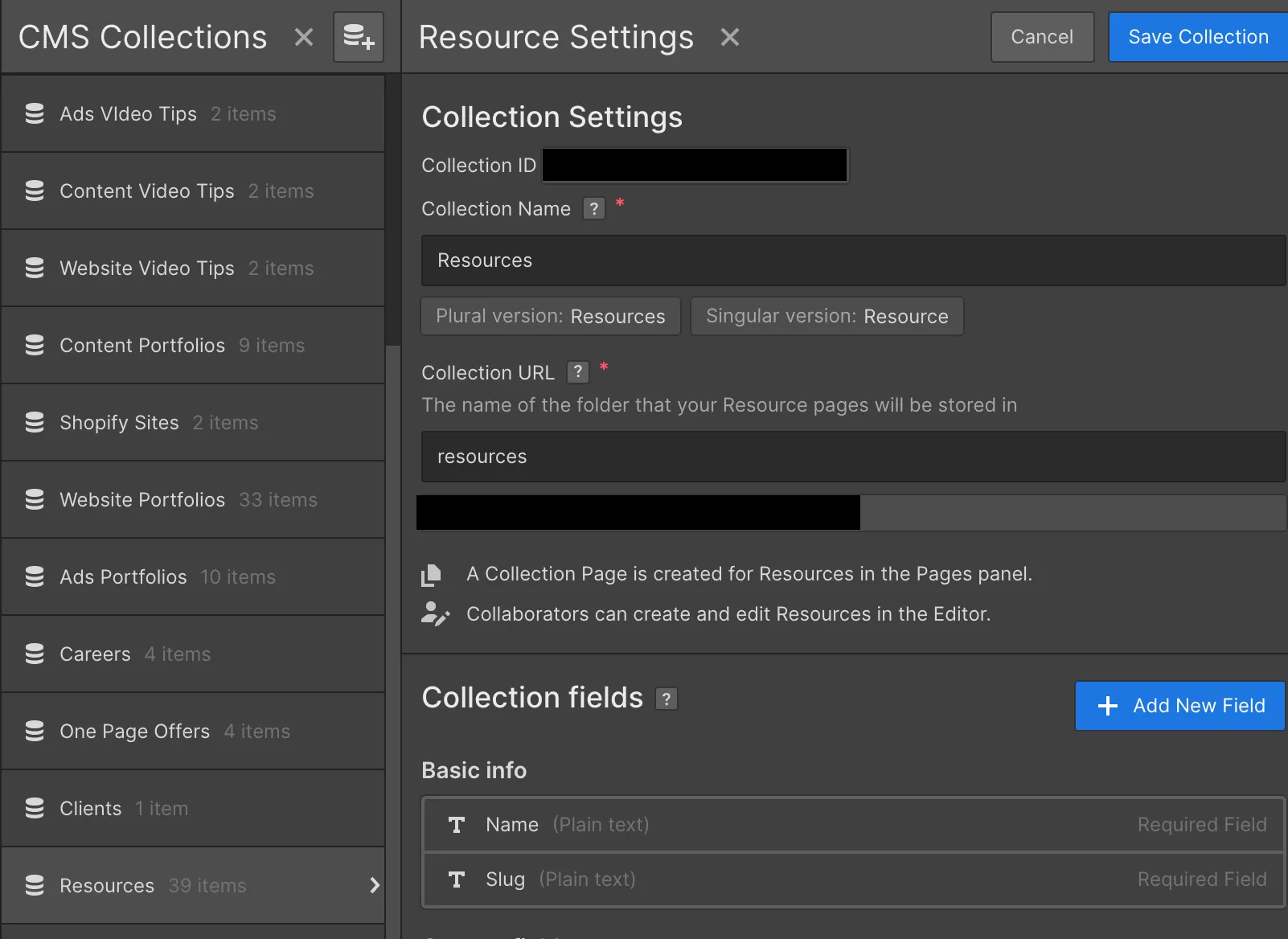Close the Resource Settings panel
The image size is (1288, 939).
730,37
